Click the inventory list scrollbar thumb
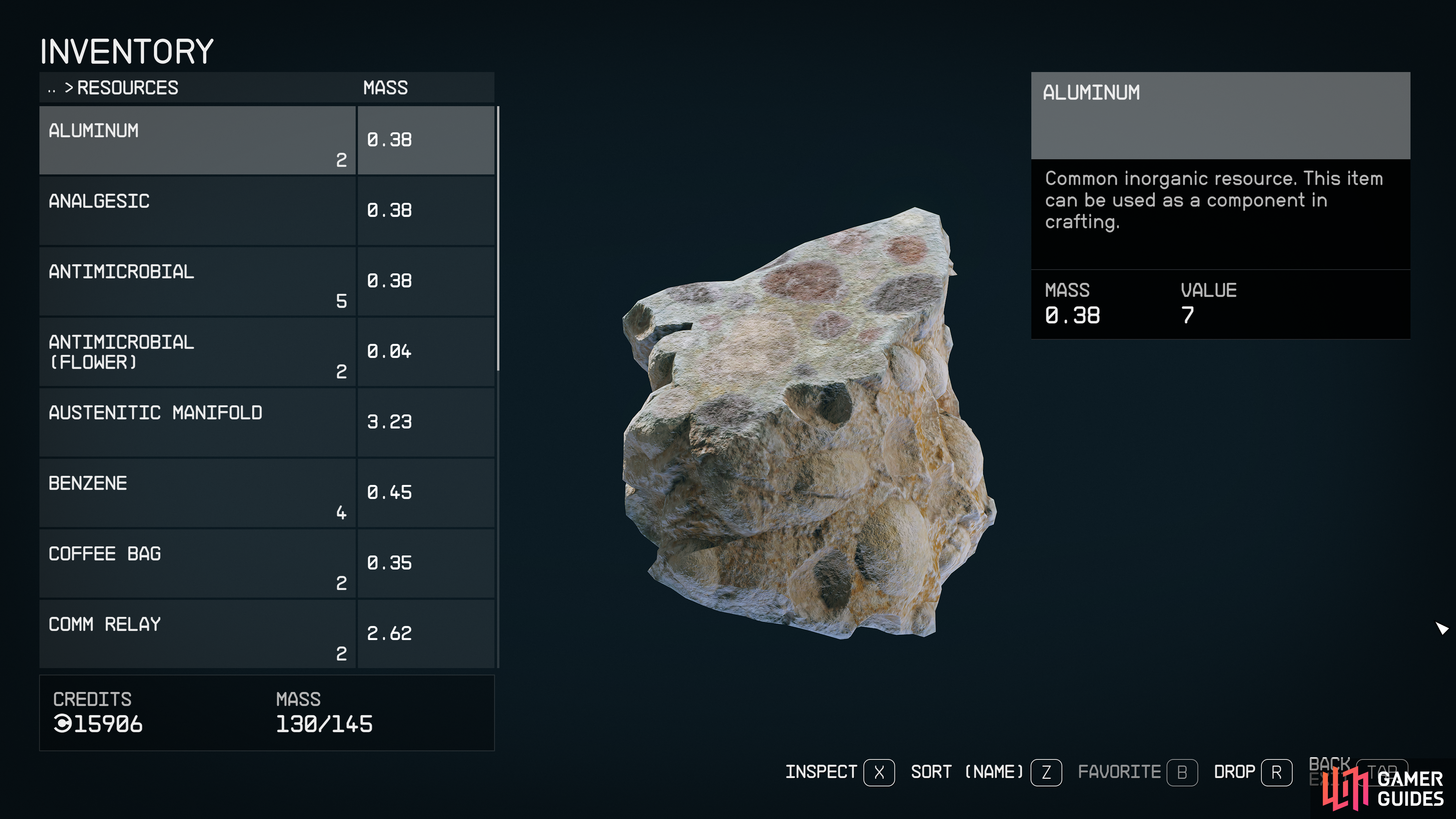Screen dimensions: 1456x819 (x=498, y=238)
